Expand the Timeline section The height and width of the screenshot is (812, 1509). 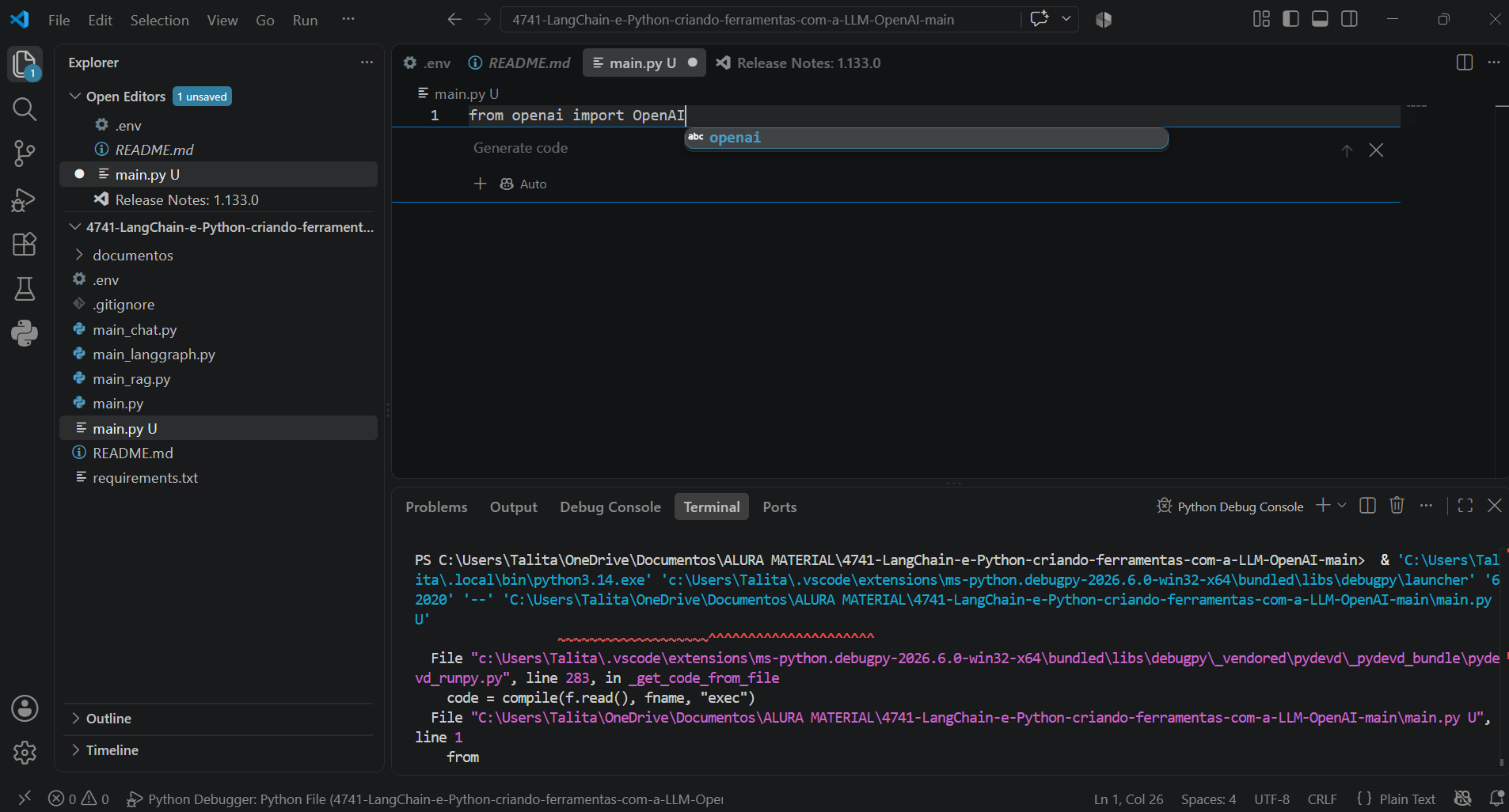pos(112,750)
